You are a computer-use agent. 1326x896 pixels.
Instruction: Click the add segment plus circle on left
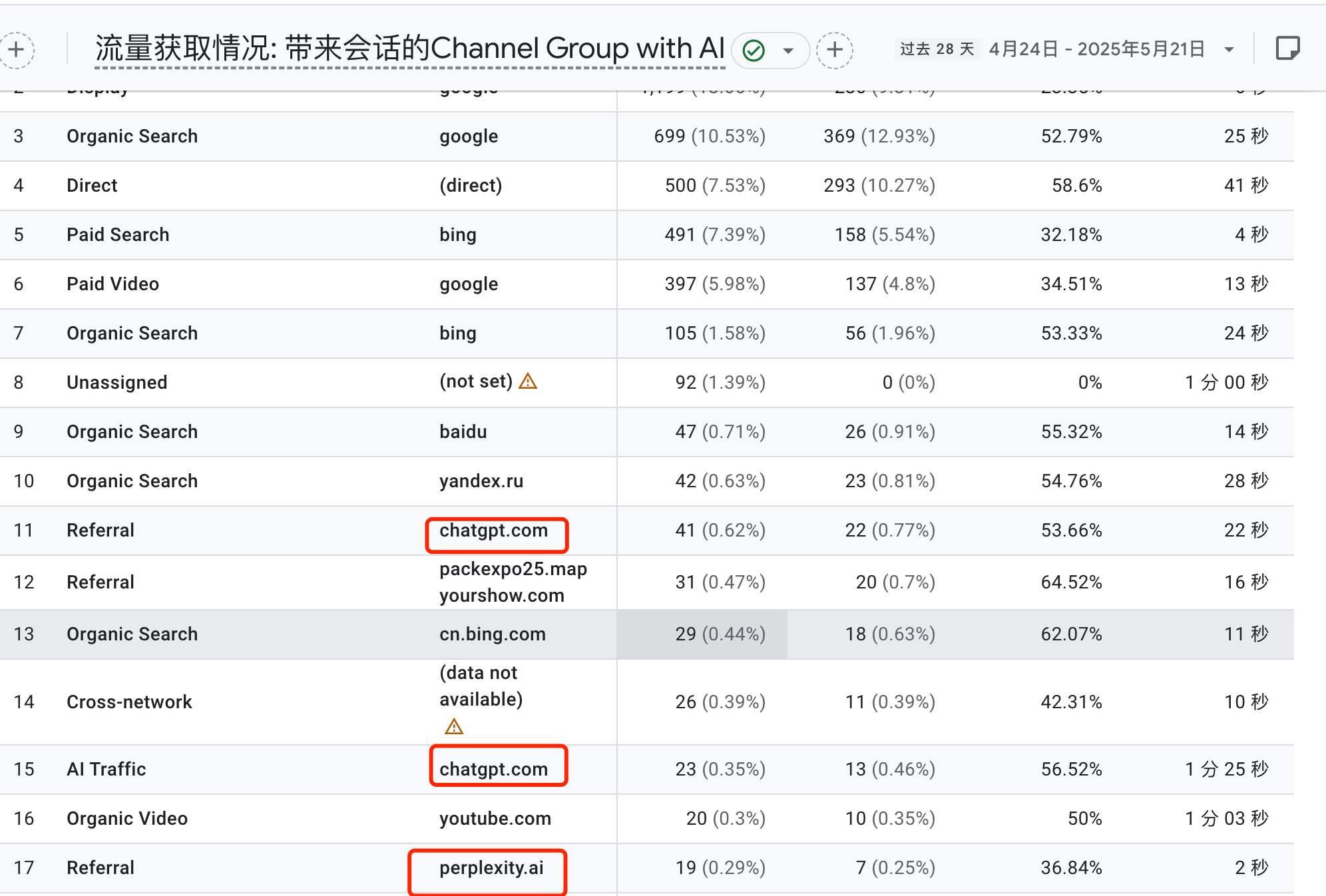click(16, 50)
